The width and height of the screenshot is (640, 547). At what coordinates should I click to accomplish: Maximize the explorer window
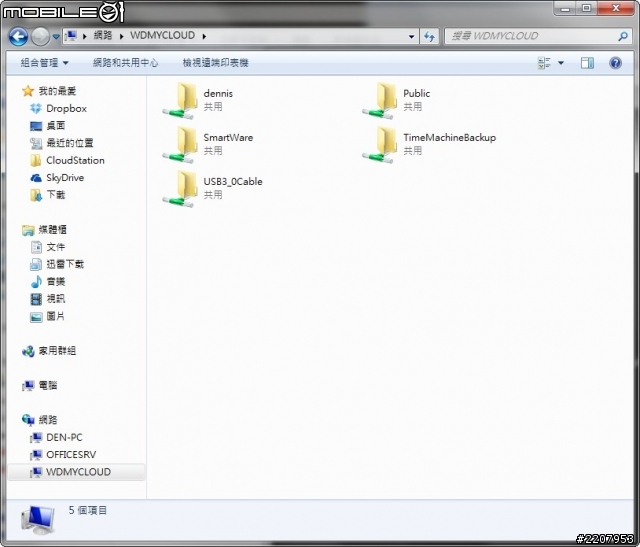click(x=587, y=8)
